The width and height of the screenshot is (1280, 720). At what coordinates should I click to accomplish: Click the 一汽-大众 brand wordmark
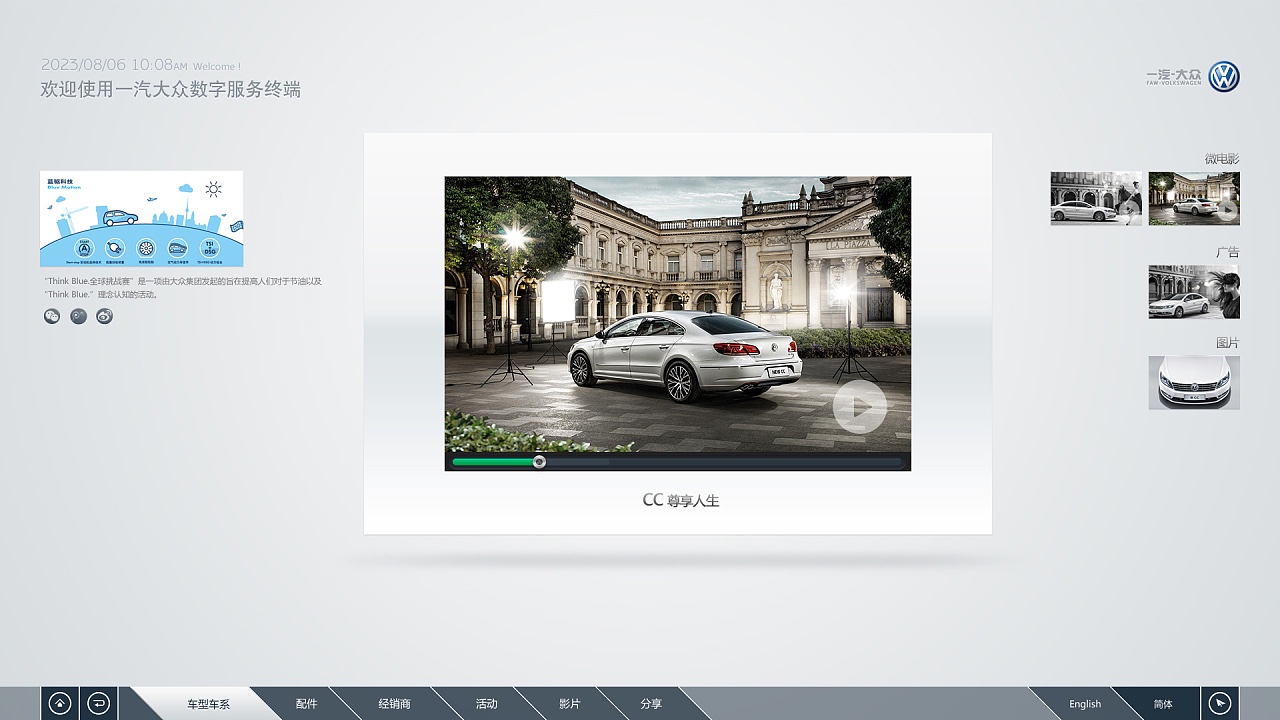click(x=1174, y=77)
